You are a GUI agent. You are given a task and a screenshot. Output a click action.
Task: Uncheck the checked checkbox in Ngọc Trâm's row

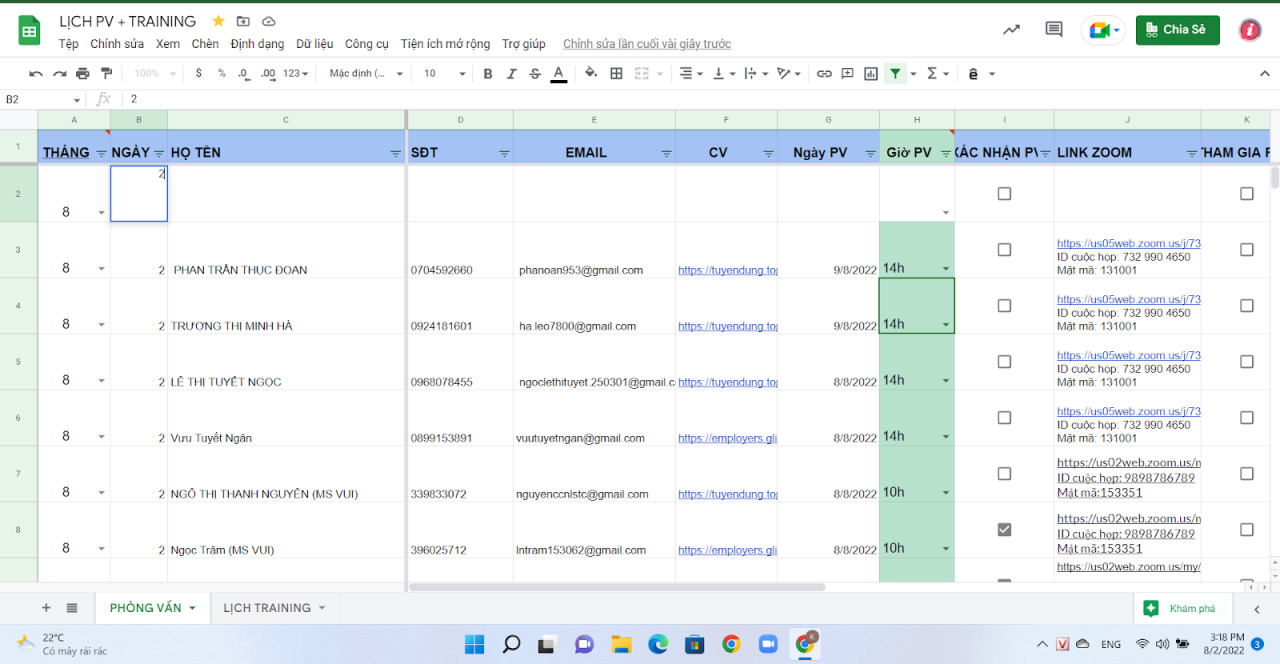[x=1004, y=529]
